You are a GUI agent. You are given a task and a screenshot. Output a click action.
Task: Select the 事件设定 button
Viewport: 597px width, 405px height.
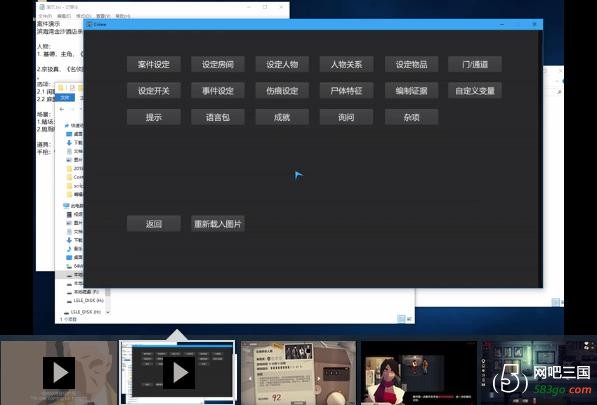coord(218,91)
